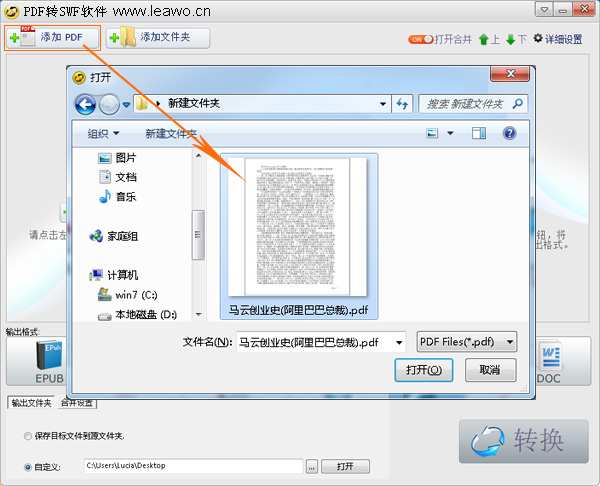The width and height of the screenshot is (600, 486).
Task: Click the 取消 cancel button
Action: [490, 370]
